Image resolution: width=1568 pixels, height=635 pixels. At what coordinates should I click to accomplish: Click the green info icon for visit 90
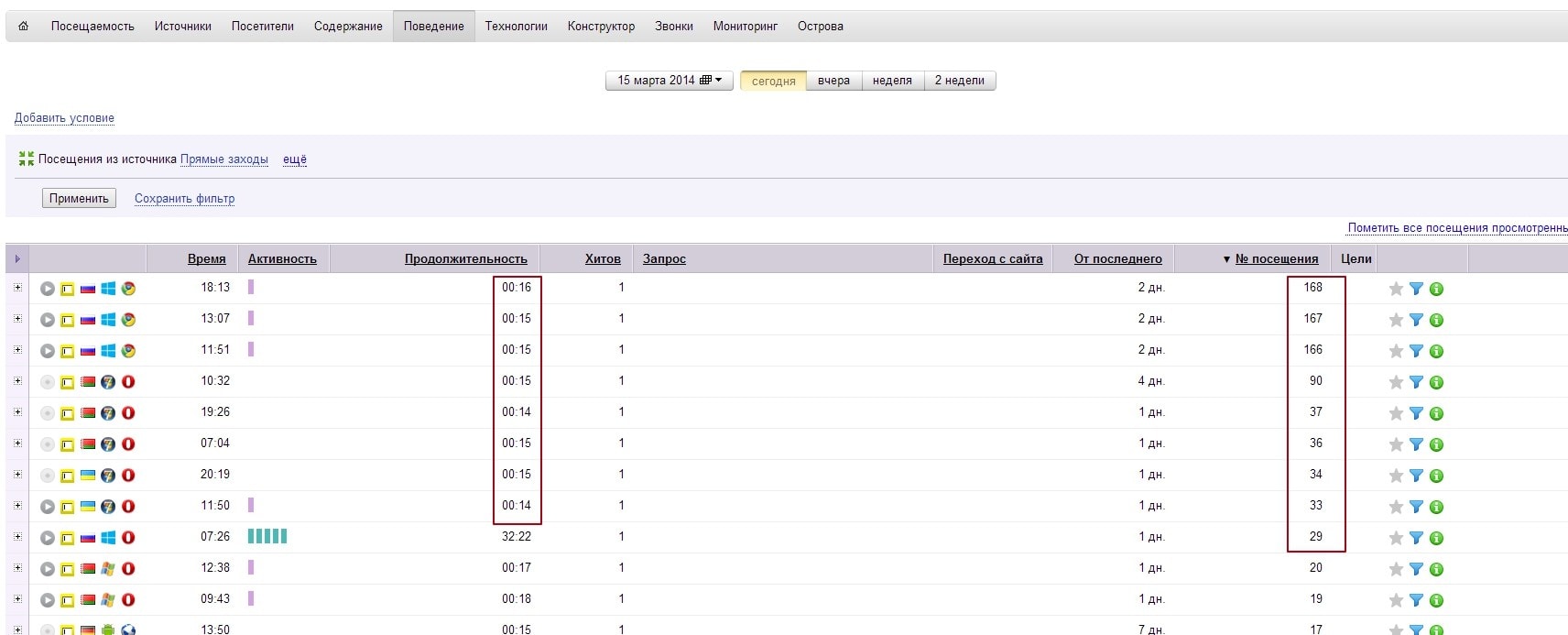(1436, 382)
